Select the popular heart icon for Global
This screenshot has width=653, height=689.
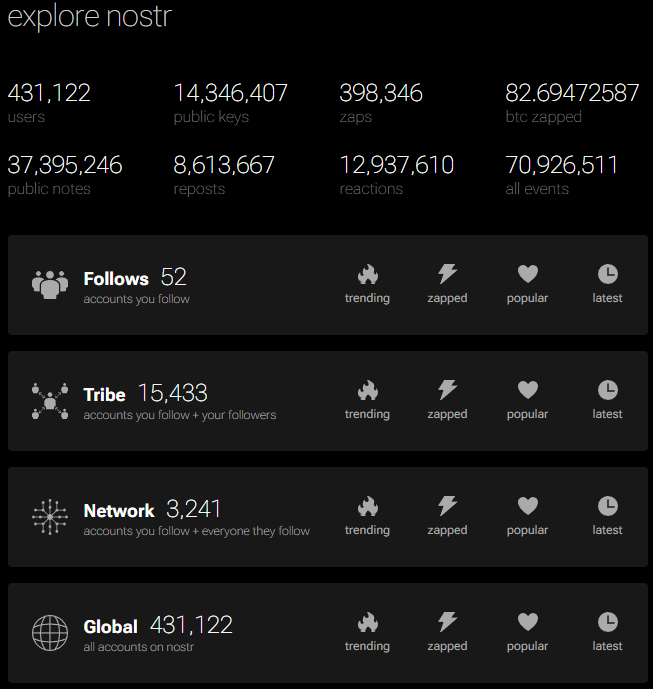(527, 622)
